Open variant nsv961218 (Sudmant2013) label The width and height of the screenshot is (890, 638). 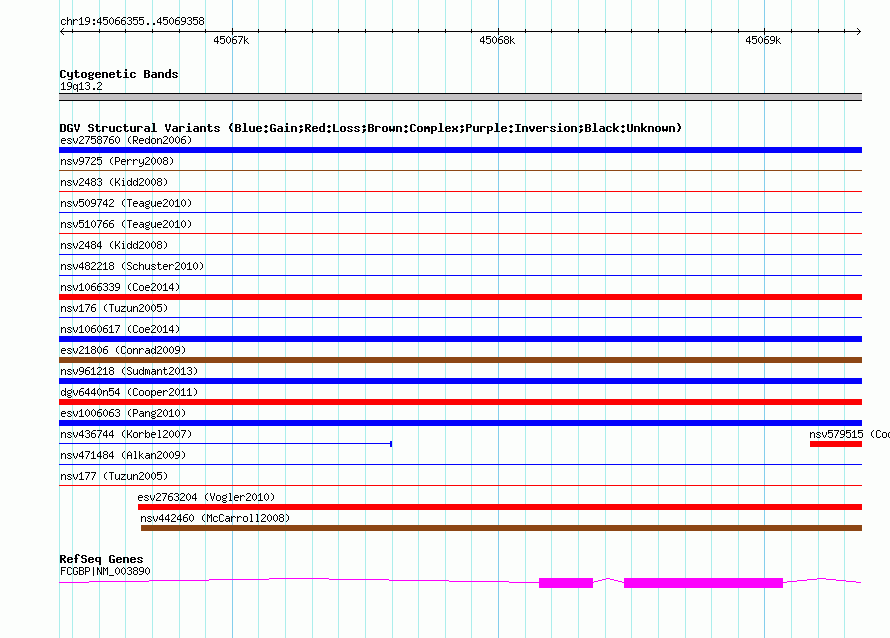point(129,371)
